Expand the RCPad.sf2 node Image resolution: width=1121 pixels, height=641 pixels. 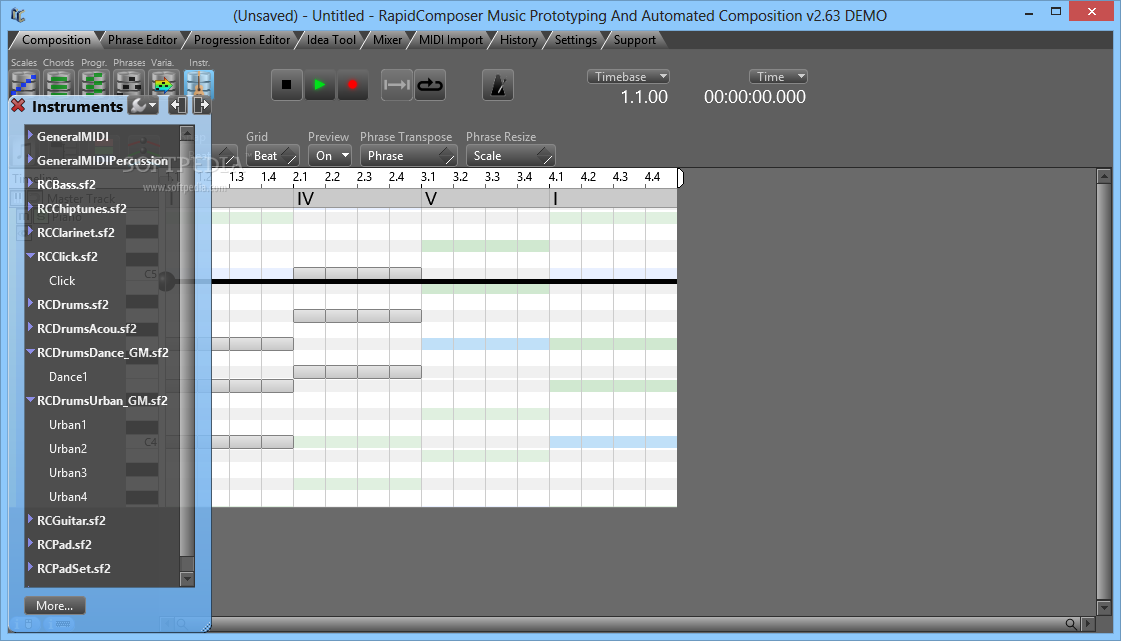tap(30, 543)
